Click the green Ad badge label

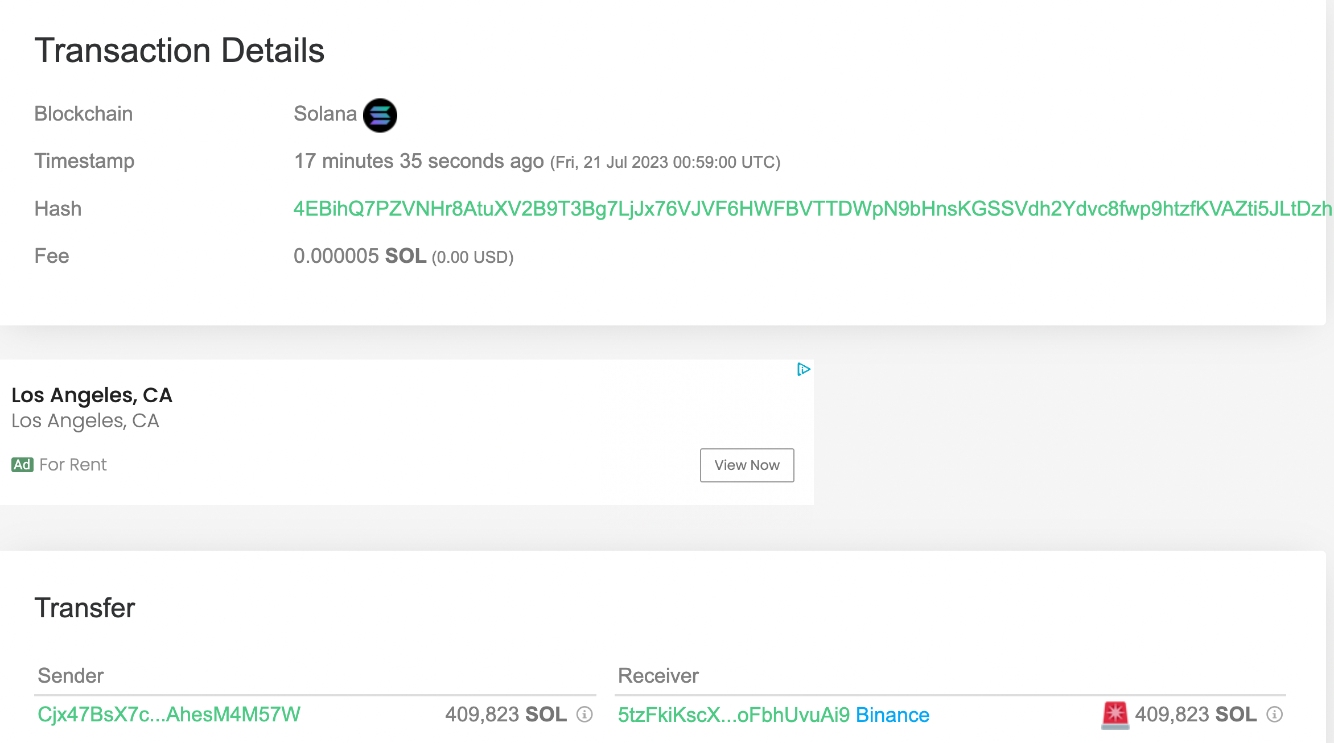22,465
